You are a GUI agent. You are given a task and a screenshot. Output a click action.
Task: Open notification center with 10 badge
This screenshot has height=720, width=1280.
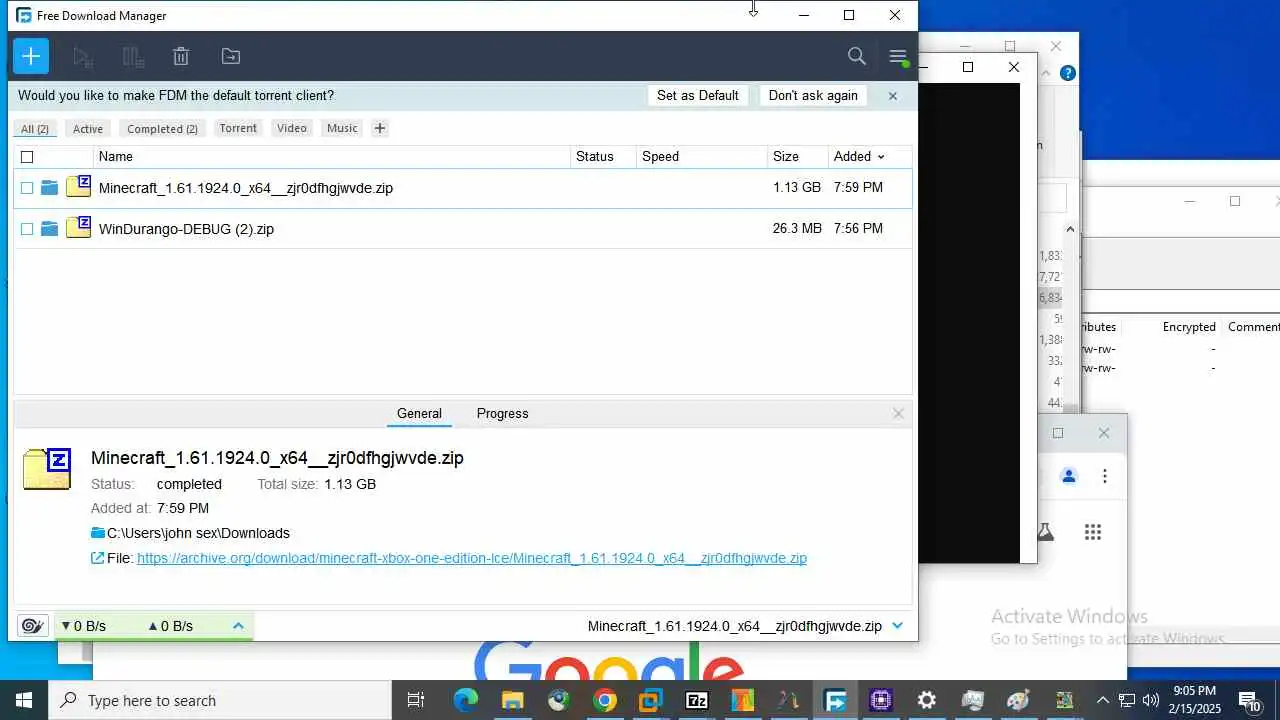pos(1249,700)
